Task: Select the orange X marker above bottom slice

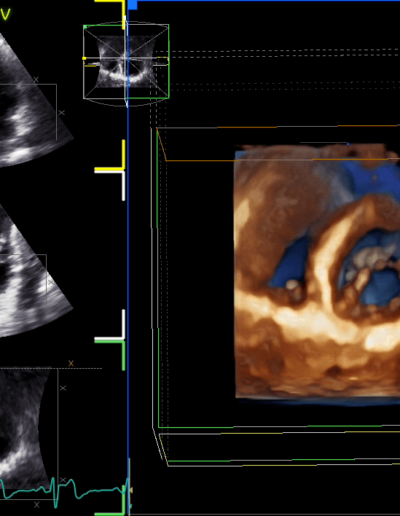Action: click(x=71, y=363)
